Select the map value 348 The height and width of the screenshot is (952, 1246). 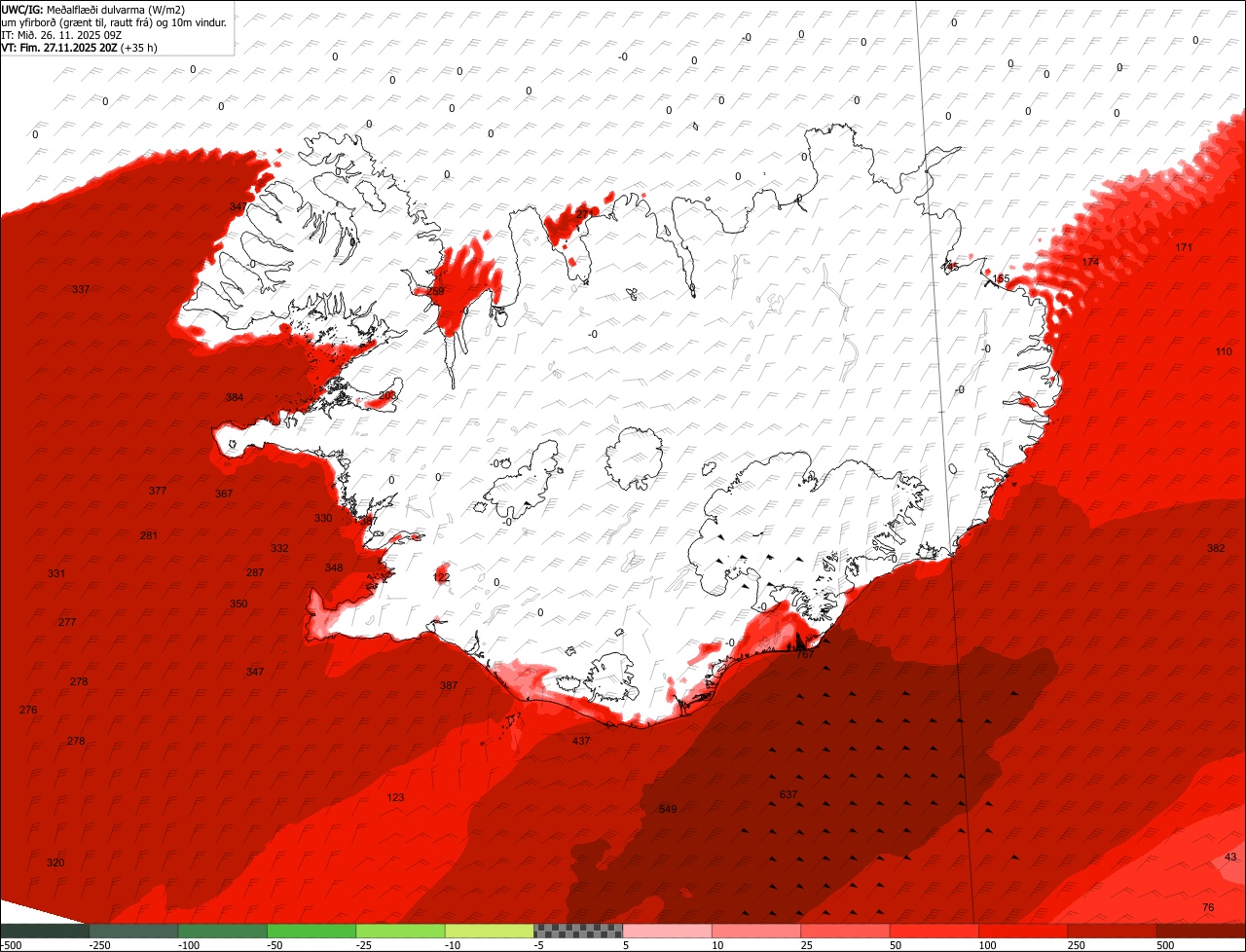[334, 568]
